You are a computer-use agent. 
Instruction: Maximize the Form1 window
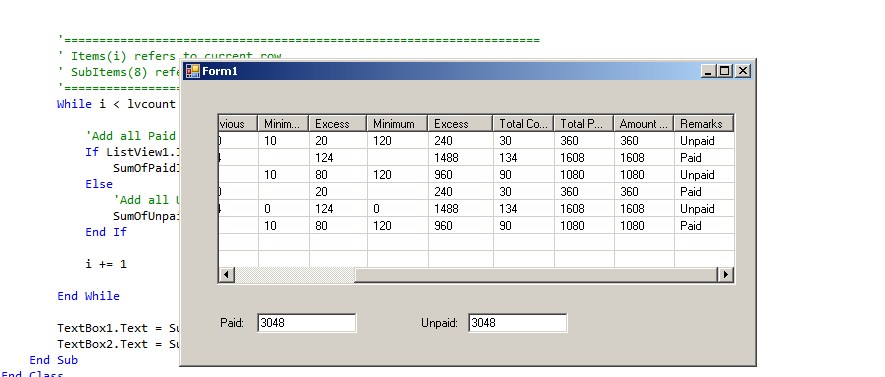click(x=725, y=71)
